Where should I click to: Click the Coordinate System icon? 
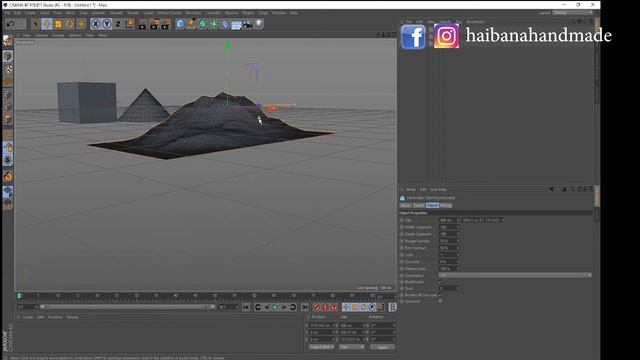click(x=130, y=24)
